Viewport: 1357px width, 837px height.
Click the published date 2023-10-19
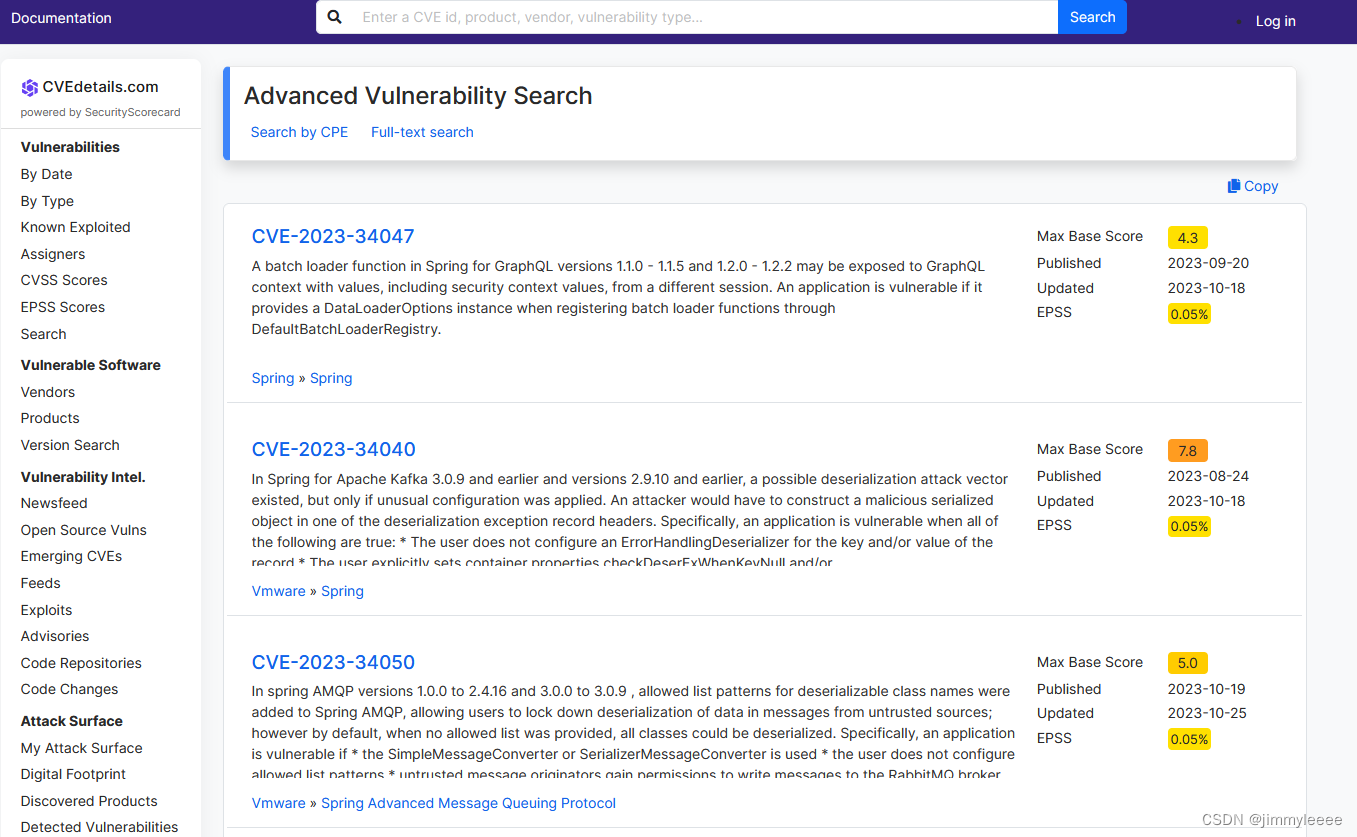[1208, 689]
